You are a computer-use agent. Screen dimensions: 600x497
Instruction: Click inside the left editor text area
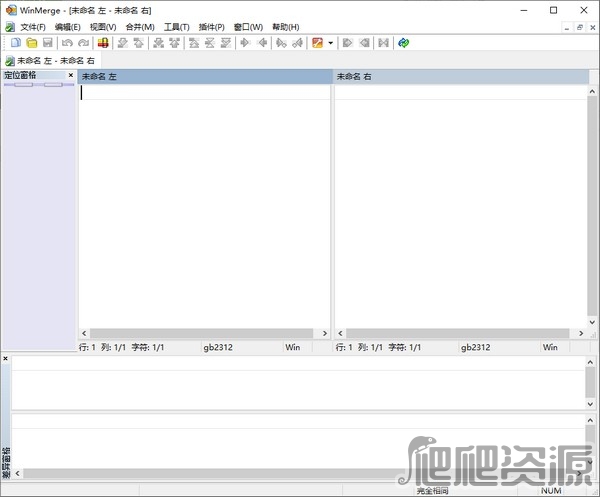click(204, 207)
